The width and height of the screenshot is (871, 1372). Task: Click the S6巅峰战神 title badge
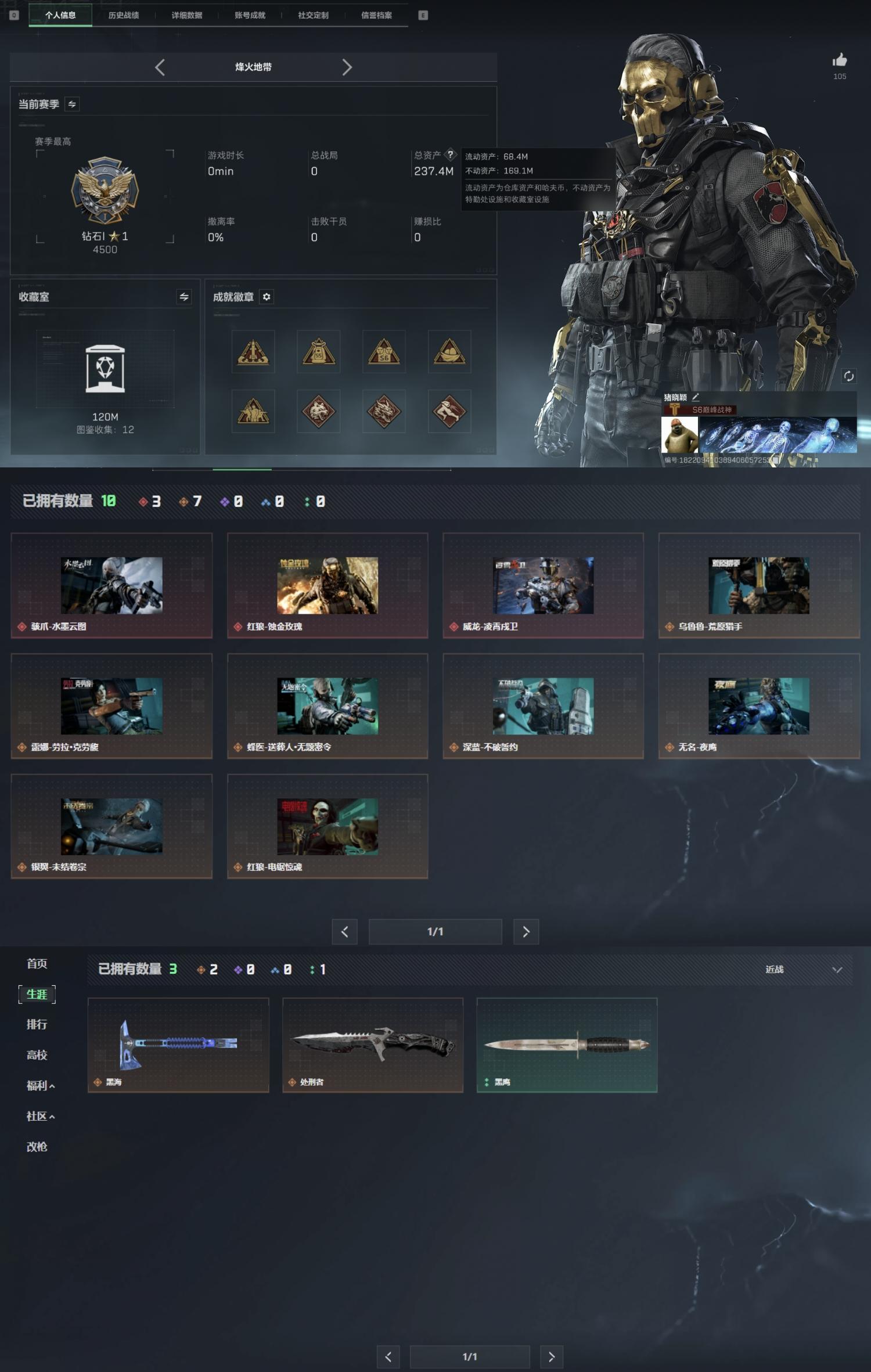701,410
